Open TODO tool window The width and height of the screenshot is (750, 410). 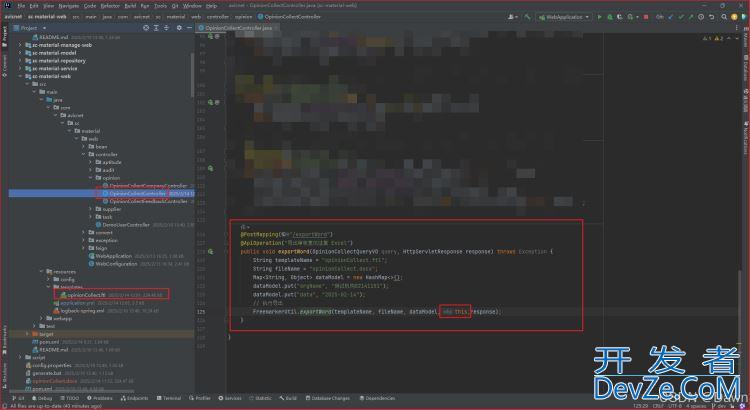(x=69, y=398)
